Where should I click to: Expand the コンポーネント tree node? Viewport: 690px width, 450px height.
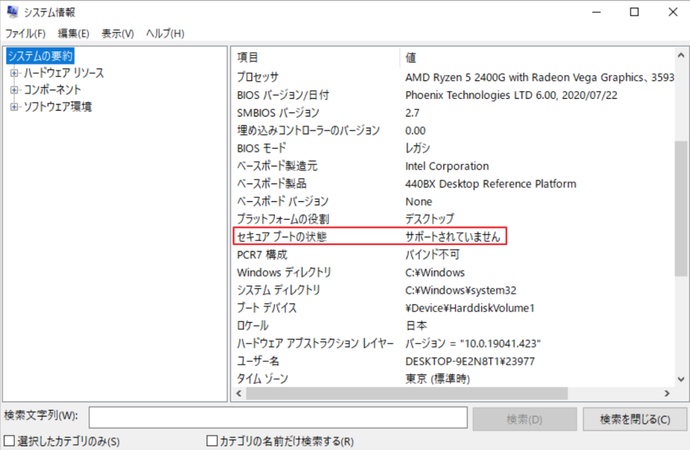pyautogui.click(x=14, y=90)
